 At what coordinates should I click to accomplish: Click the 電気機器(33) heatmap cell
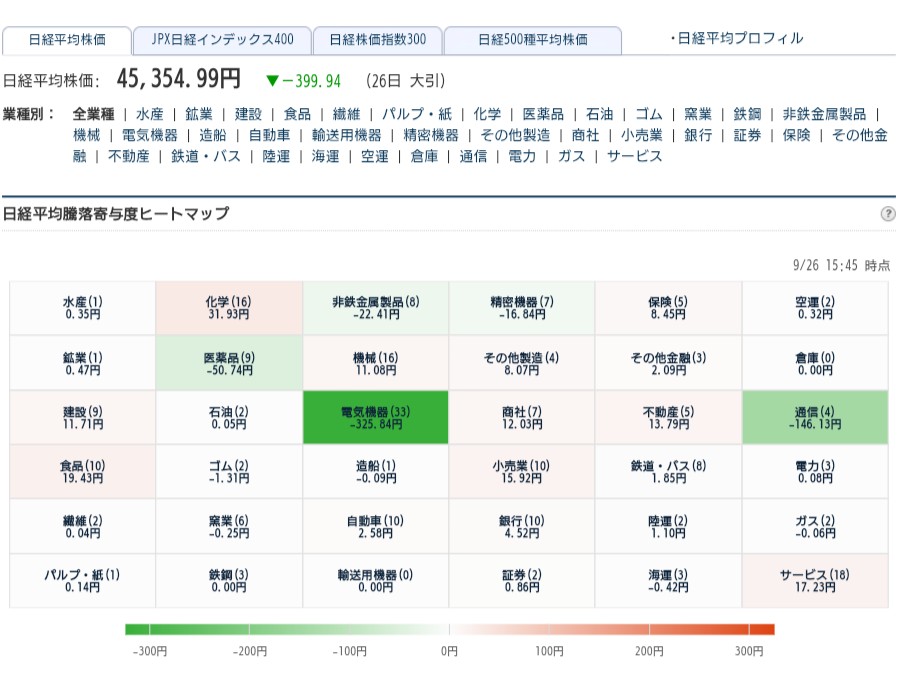376,417
